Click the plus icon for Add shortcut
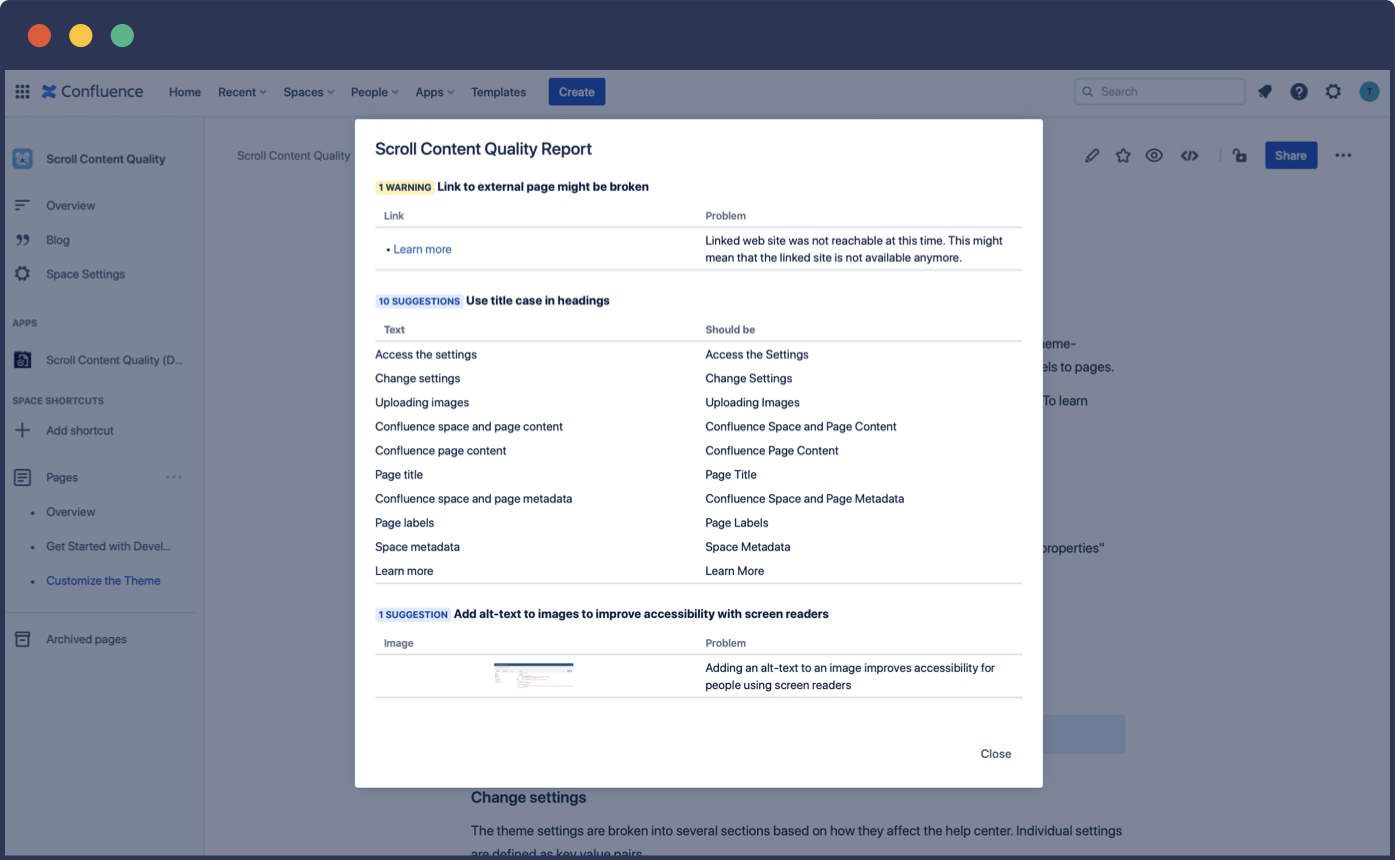 click(x=22, y=431)
